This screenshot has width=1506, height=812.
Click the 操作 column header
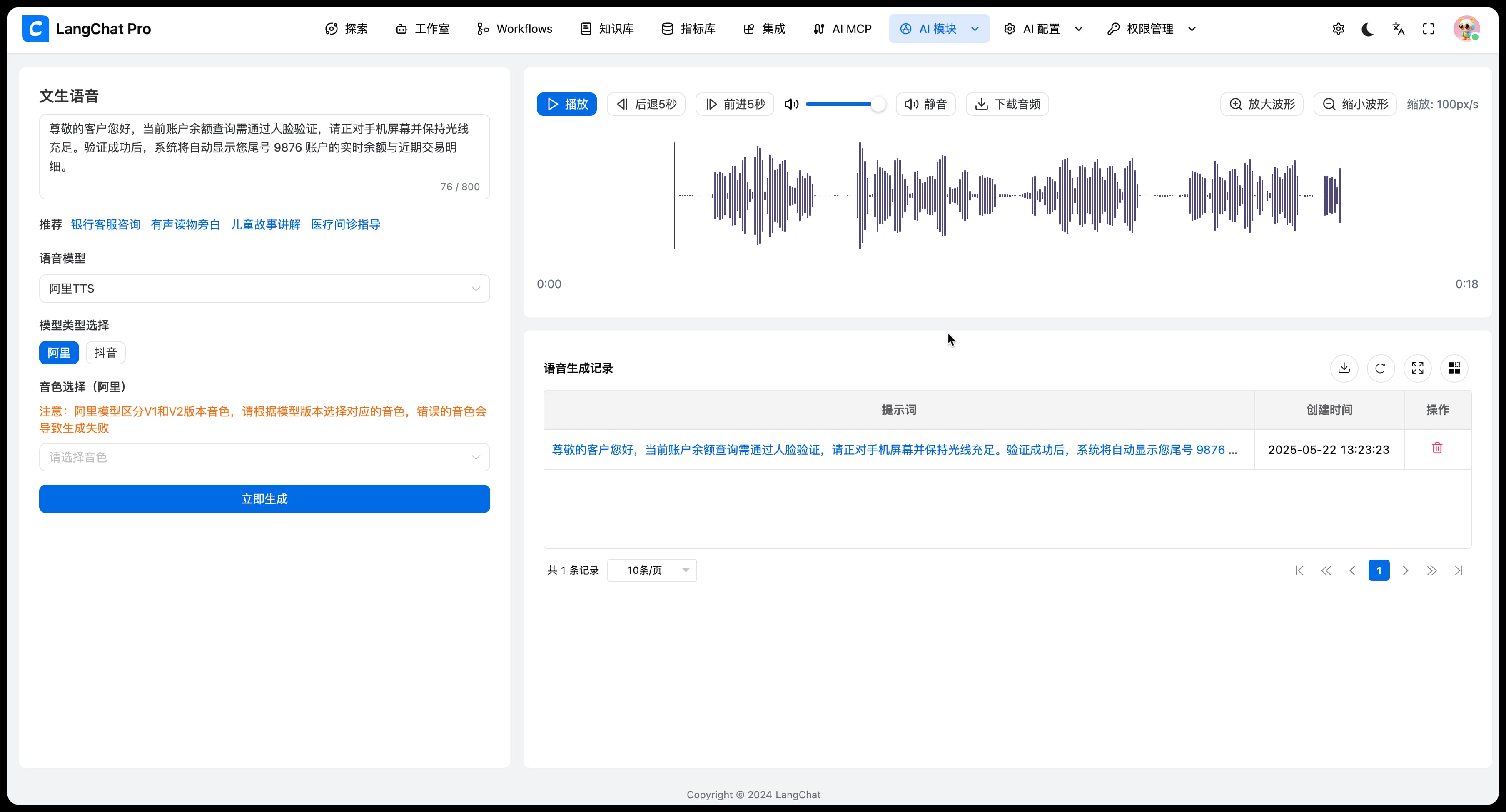1438,410
